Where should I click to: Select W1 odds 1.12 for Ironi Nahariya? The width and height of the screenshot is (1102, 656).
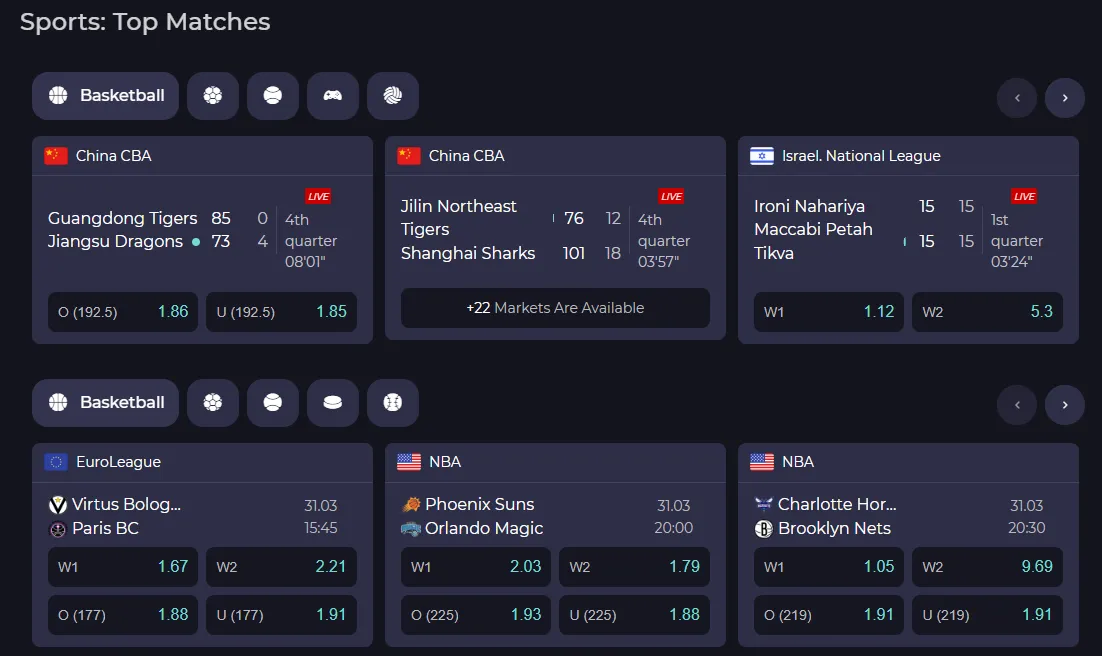828,311
